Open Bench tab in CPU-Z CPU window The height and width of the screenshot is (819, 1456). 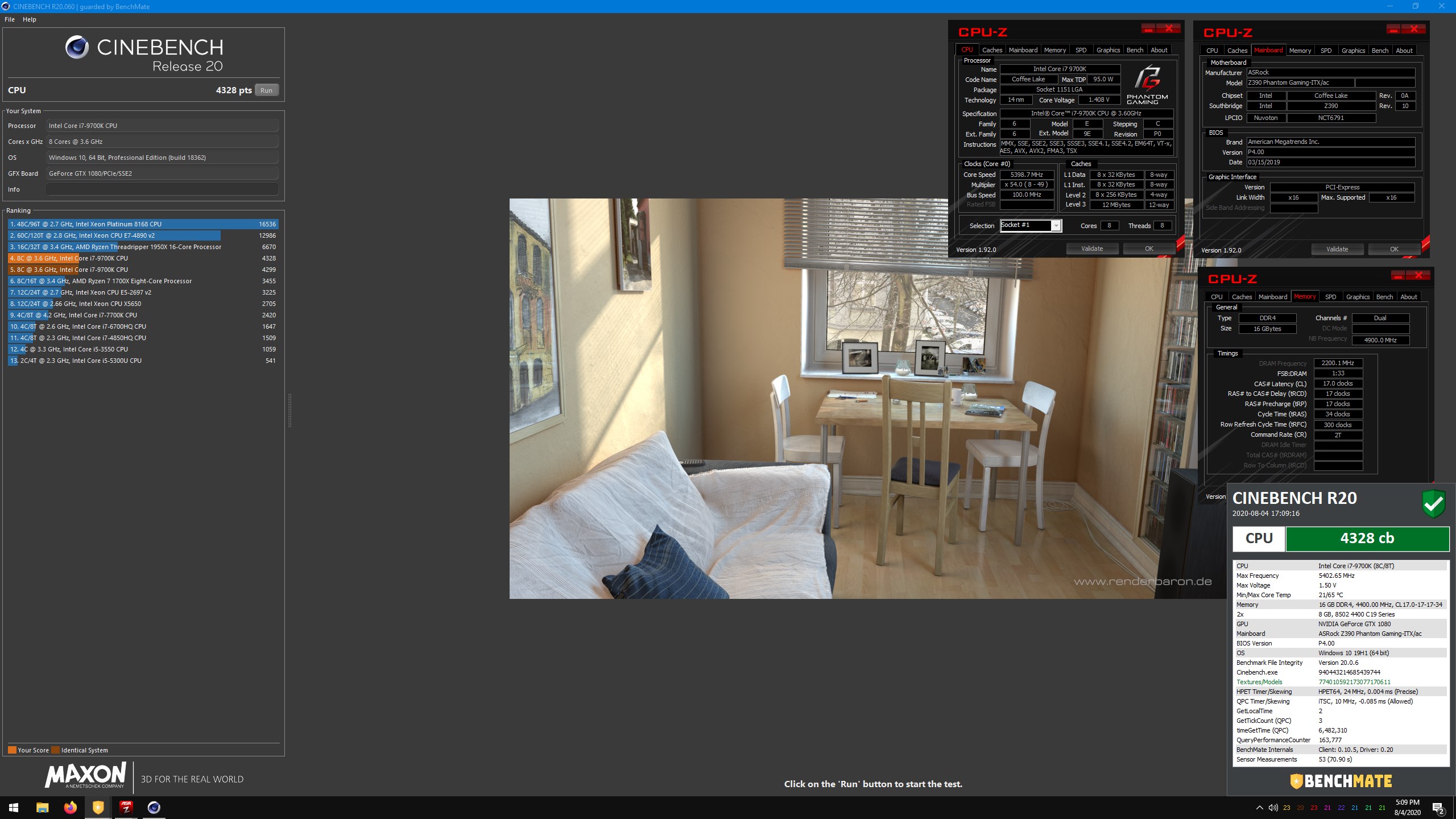pyautogui.click(x=1135, y=50)
